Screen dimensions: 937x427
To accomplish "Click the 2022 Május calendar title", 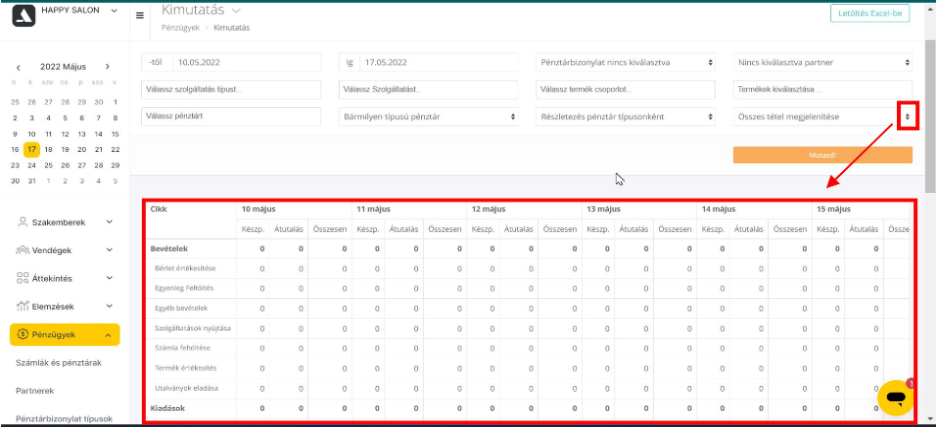I will click(x=63, y=67).
